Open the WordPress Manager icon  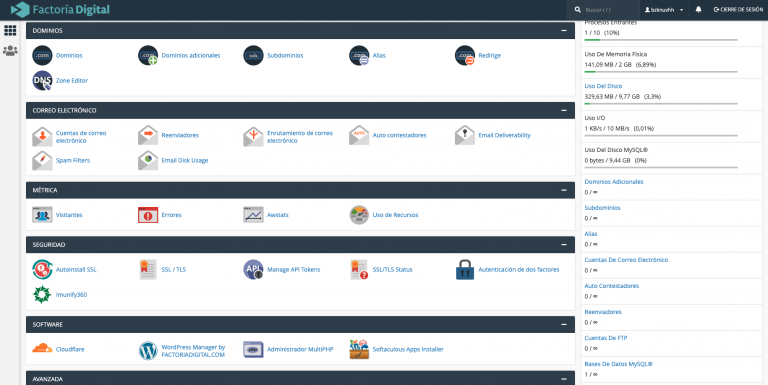point(148,350)
